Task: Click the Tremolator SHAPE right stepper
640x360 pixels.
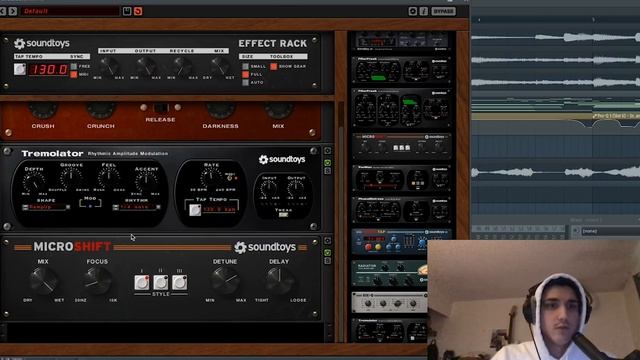Action: pyautogui.click(x=68, y=207)
